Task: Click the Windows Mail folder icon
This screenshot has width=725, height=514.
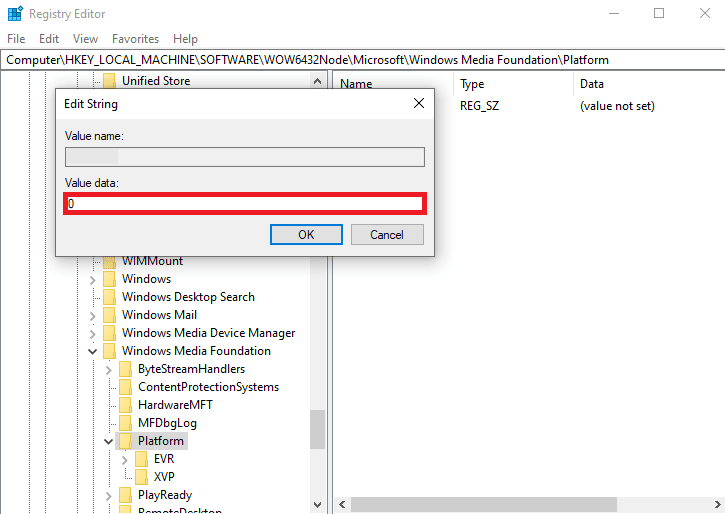Action: coord(109,315)
